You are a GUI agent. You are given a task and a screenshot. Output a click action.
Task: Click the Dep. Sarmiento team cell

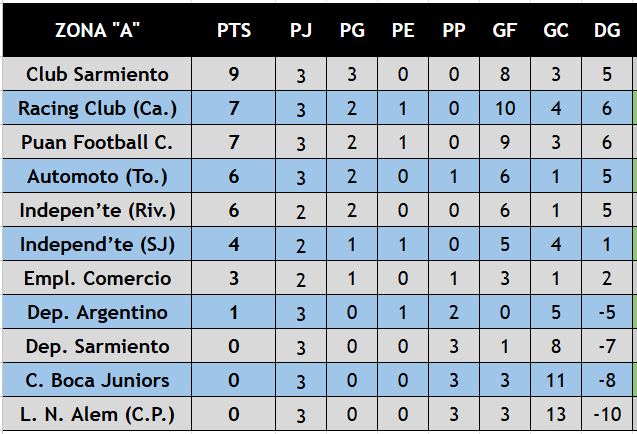[x=97, y=346]
